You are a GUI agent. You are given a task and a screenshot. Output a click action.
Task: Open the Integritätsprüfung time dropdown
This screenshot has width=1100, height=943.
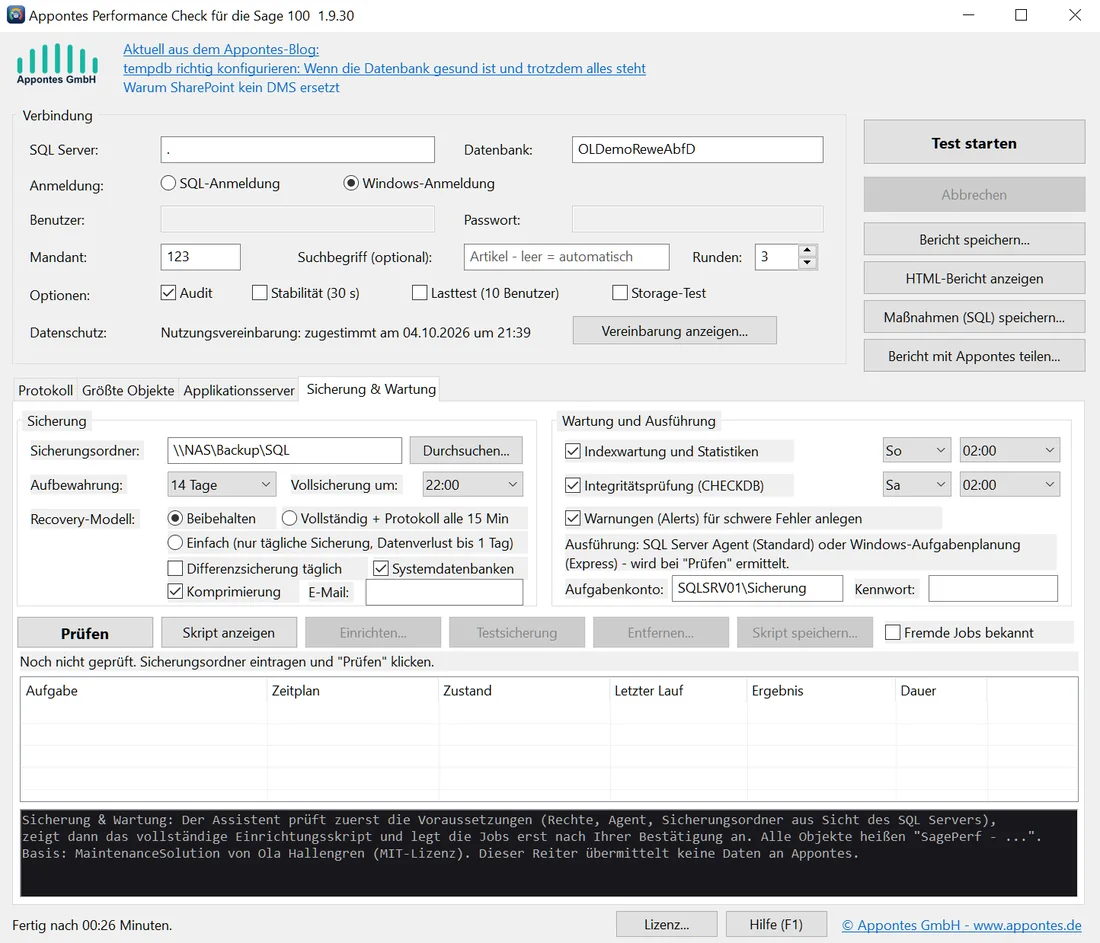click(1010, 485)
